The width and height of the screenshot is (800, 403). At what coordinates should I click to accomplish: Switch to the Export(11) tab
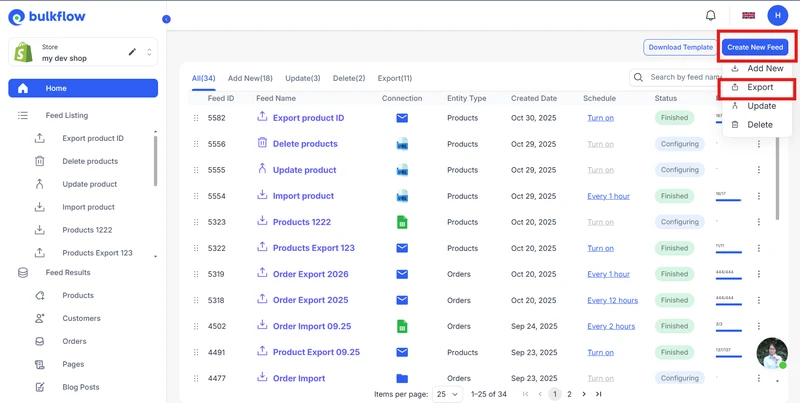tap(395, 78)
